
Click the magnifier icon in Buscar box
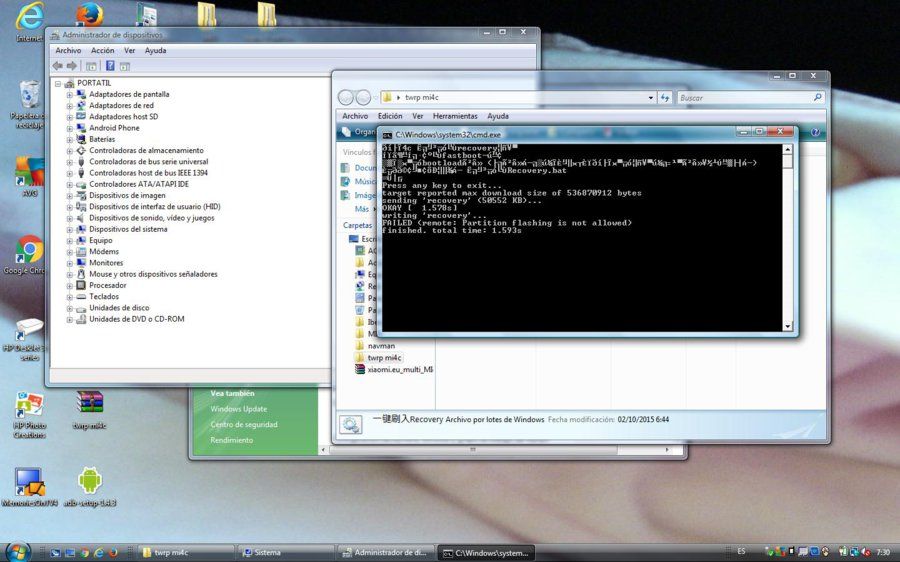coord(817,98)
